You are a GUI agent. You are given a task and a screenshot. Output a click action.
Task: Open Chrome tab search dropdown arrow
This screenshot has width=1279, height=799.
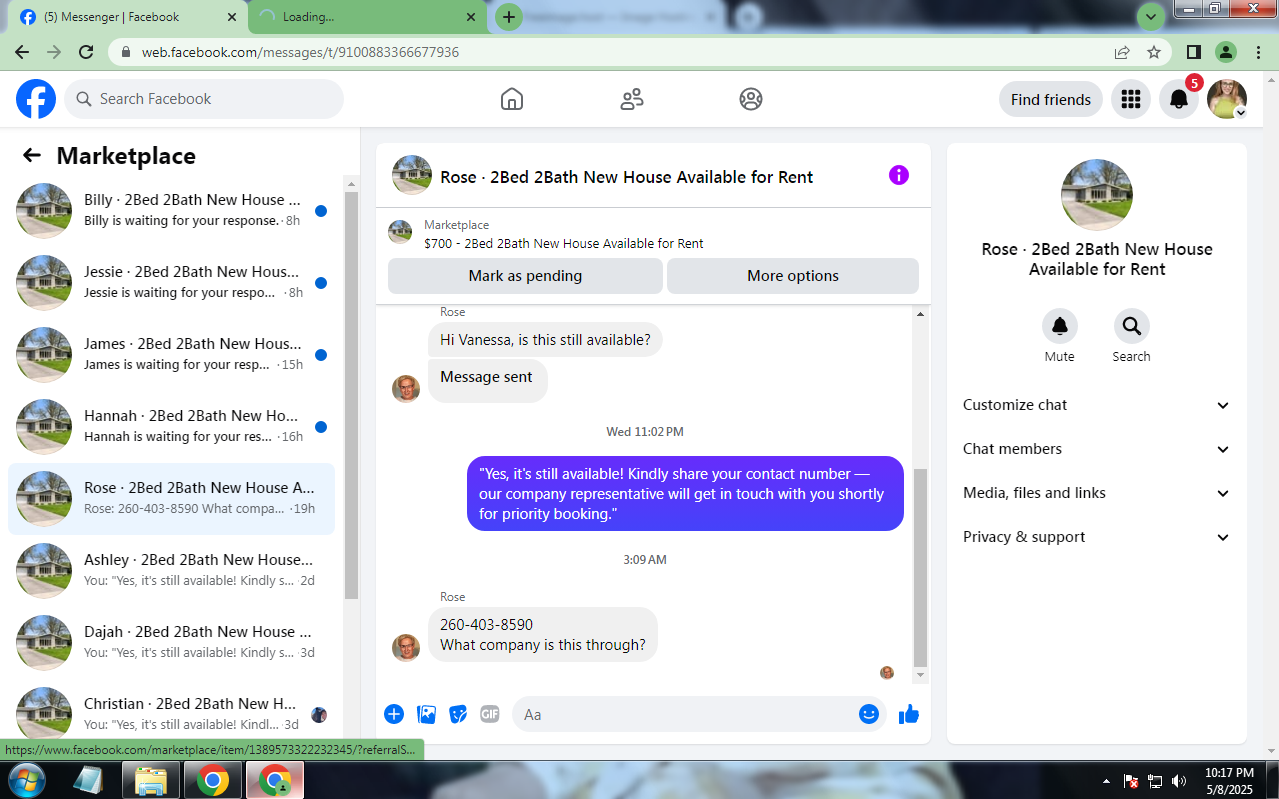pos(1152,16)
